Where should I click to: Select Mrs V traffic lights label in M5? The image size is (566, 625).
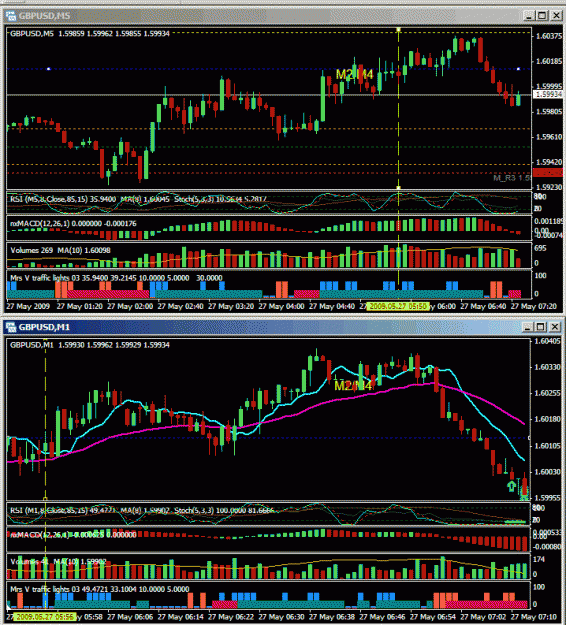tap(116, 278)
